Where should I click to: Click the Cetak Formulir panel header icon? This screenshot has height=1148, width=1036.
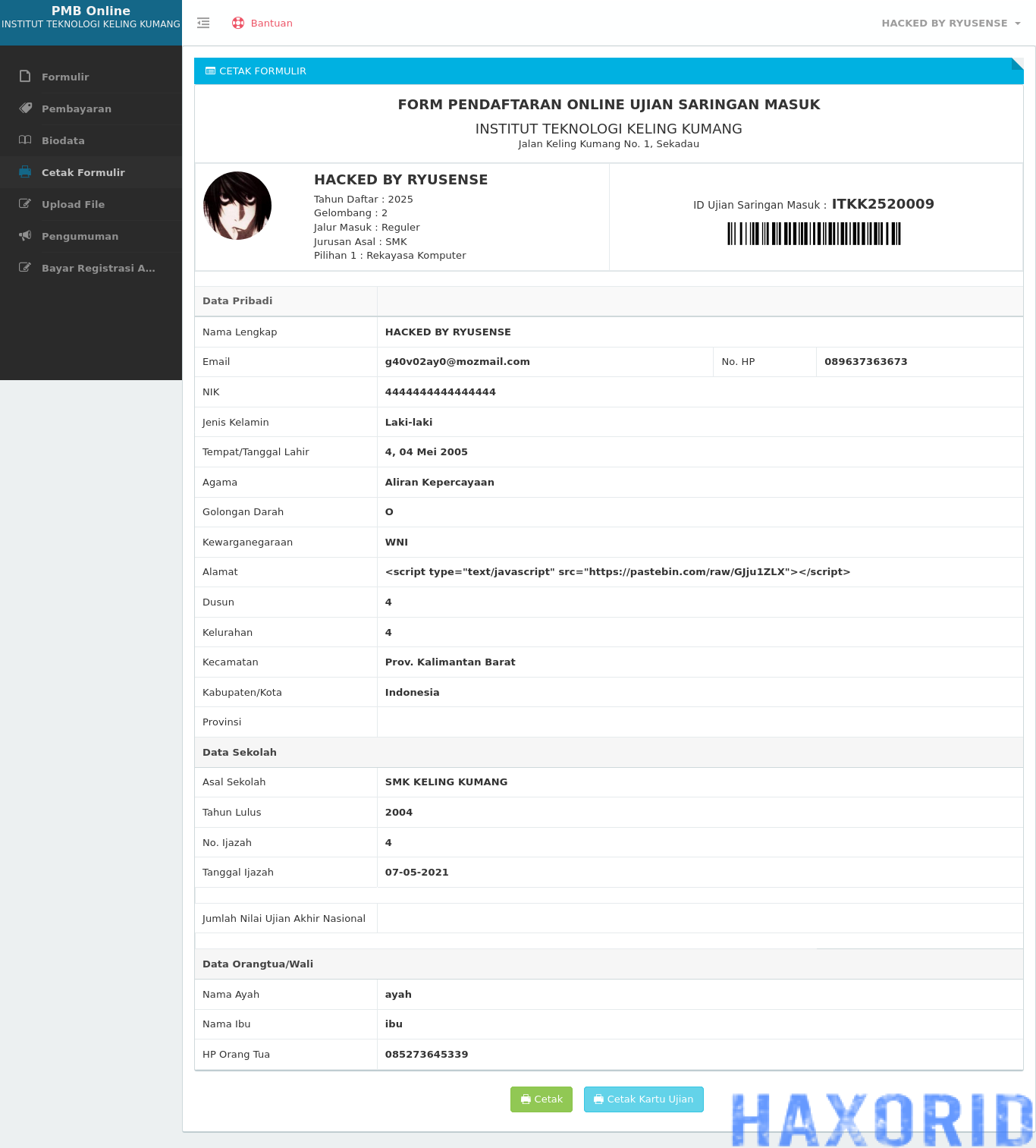(210, 71)
